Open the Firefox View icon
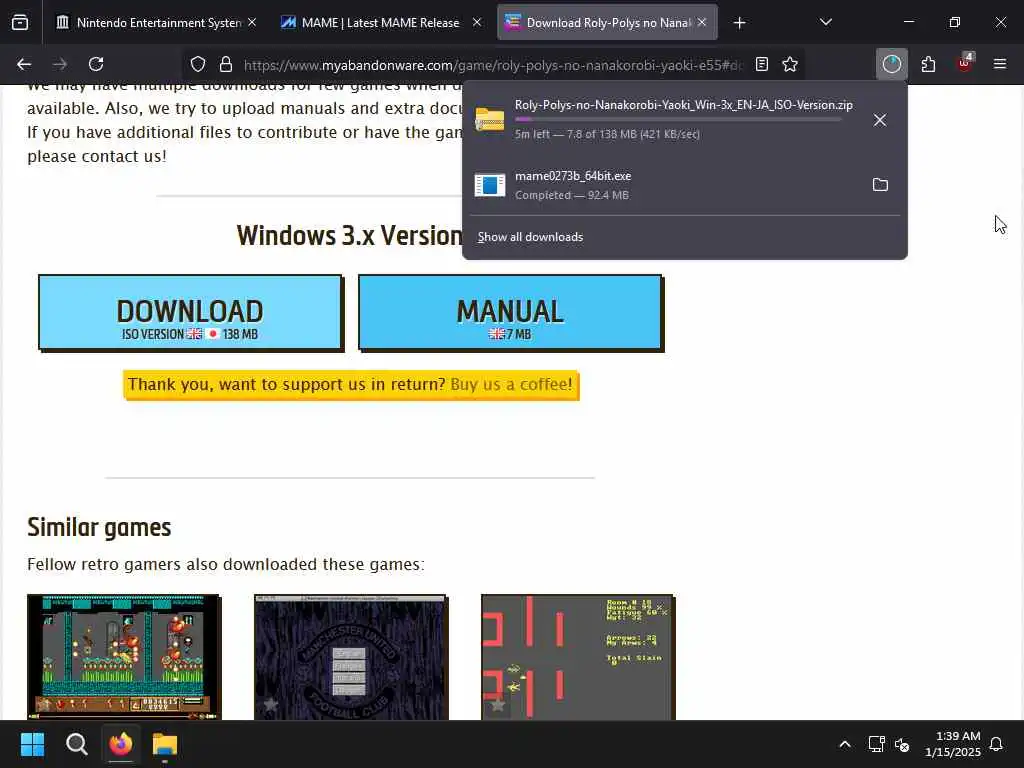Image resolution: width=1024 pixels, height=768 pixels. 20,23
